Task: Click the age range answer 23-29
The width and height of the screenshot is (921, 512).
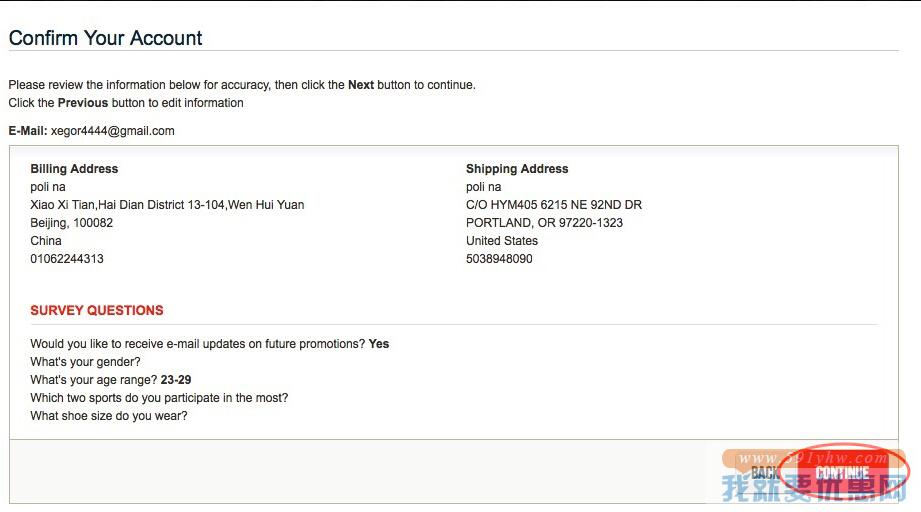Action: (x=176, y=380)
